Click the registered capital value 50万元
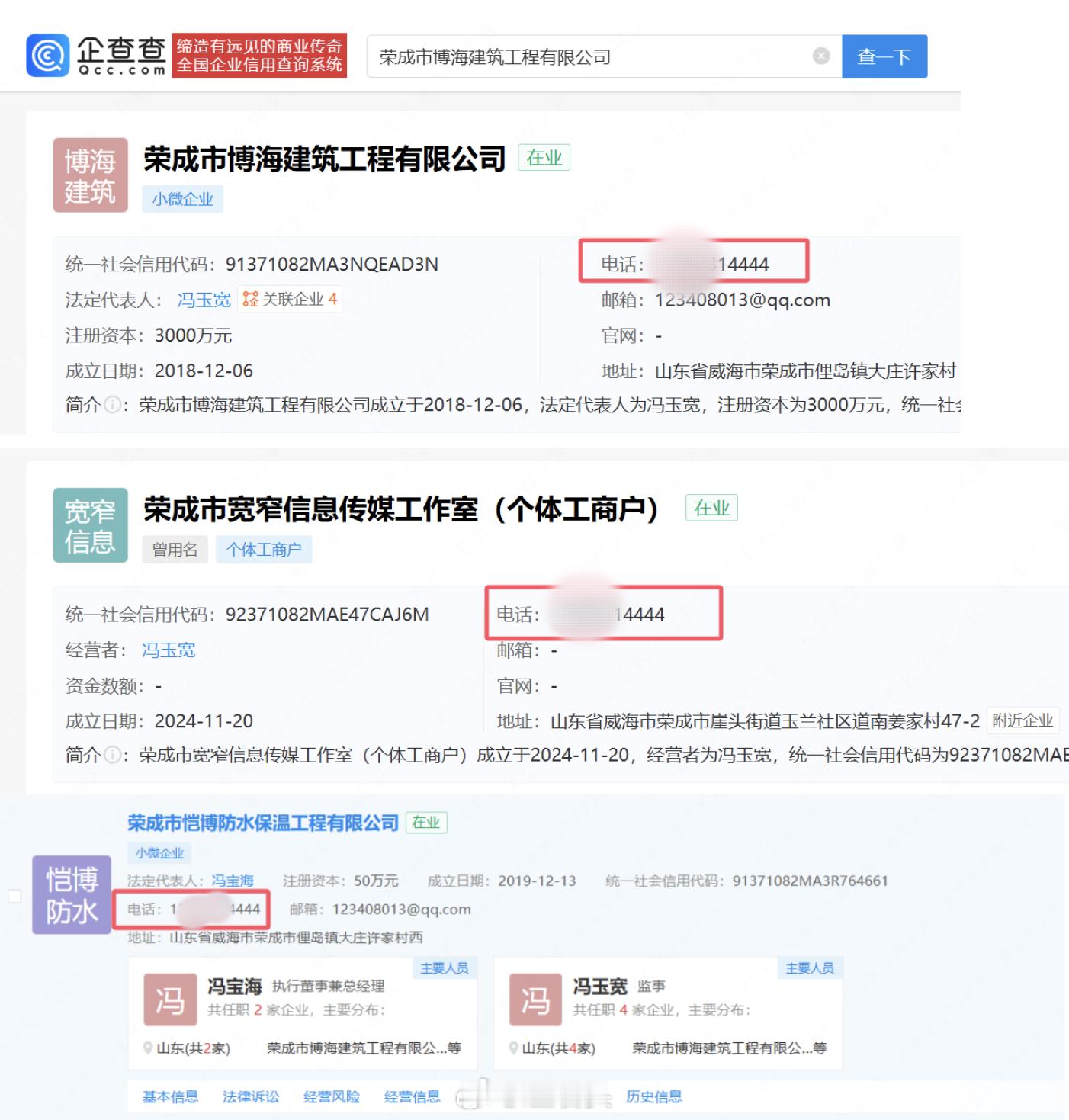This screenshot has width=1069, height=1120. pos(376,881)
